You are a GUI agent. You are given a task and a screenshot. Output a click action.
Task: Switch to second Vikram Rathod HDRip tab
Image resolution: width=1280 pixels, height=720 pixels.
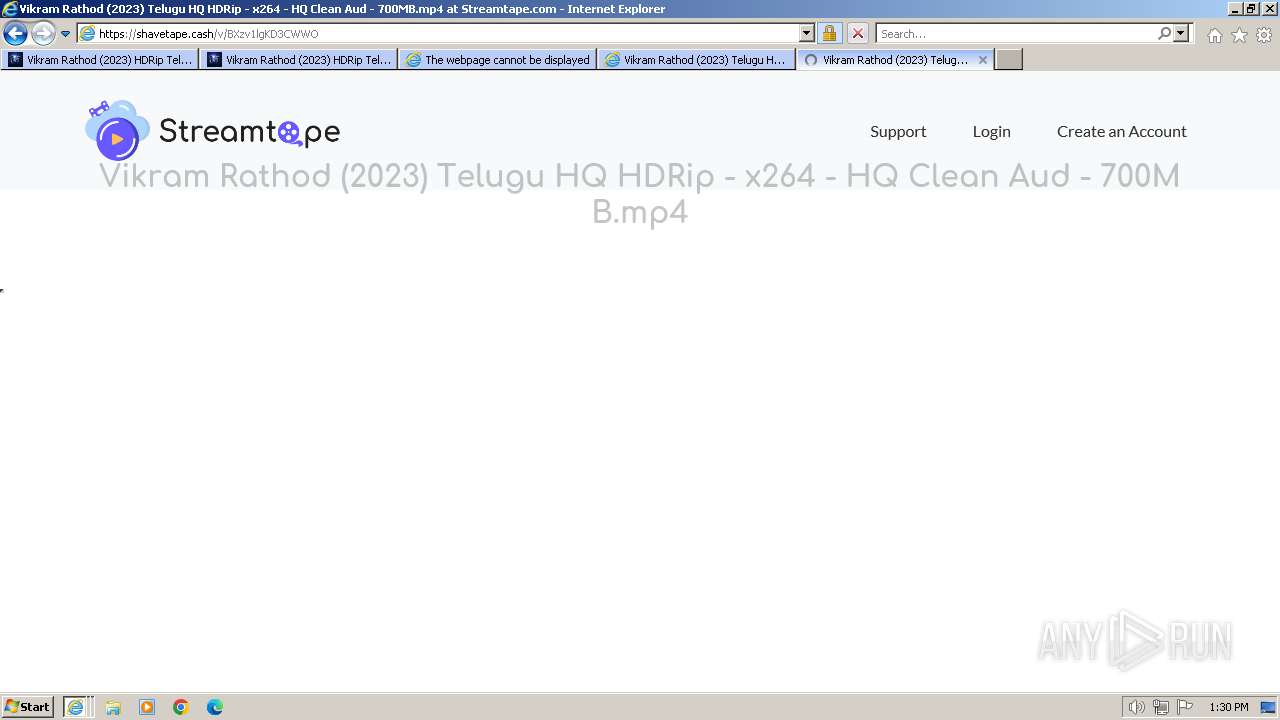pyautogui.click(x=298, y=60)
